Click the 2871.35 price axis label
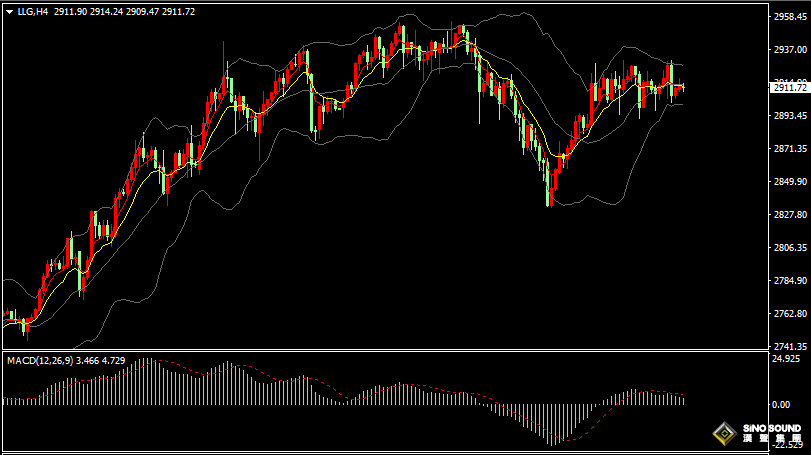 790,149
